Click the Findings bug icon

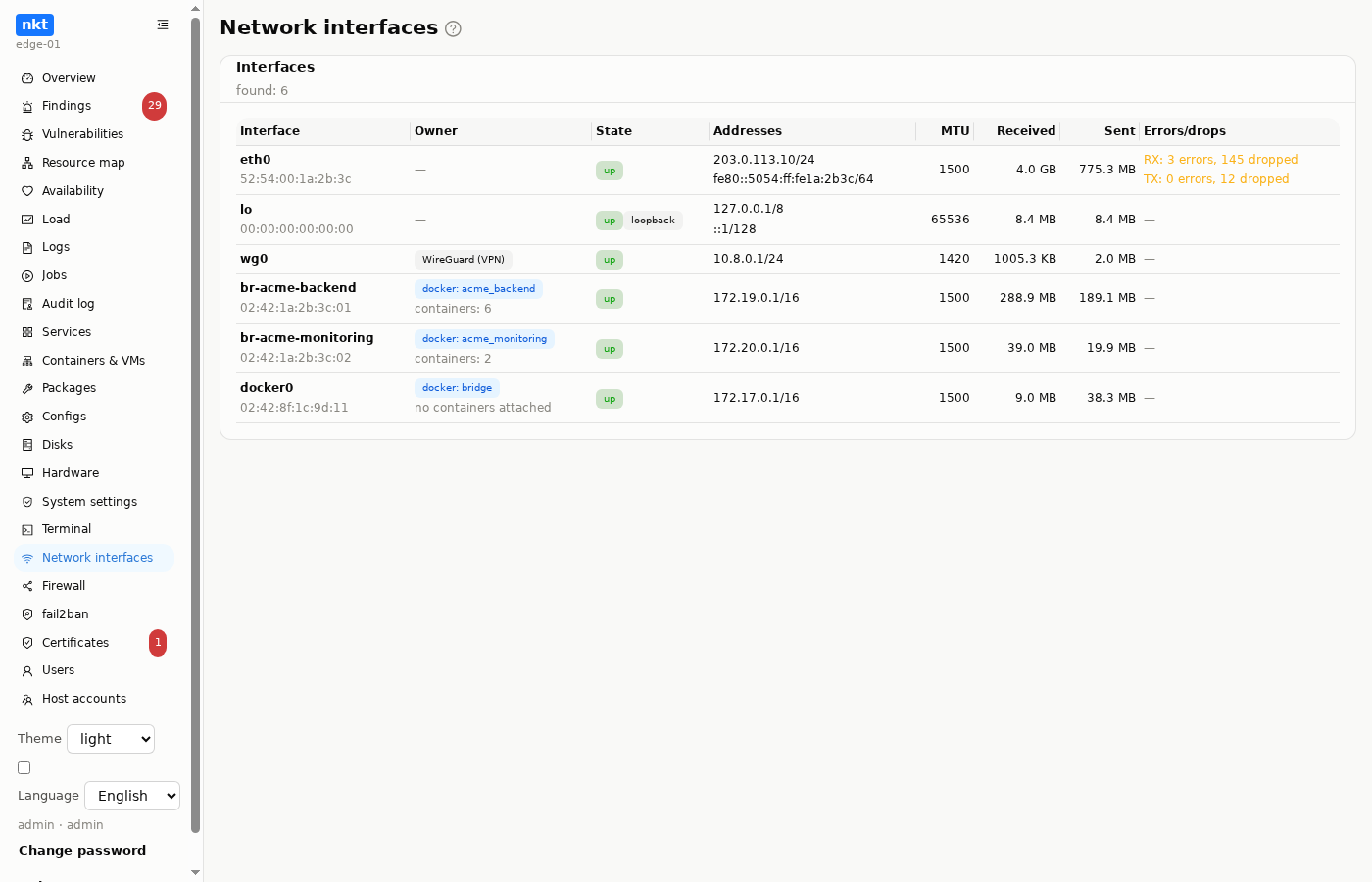tap(27, 107)
